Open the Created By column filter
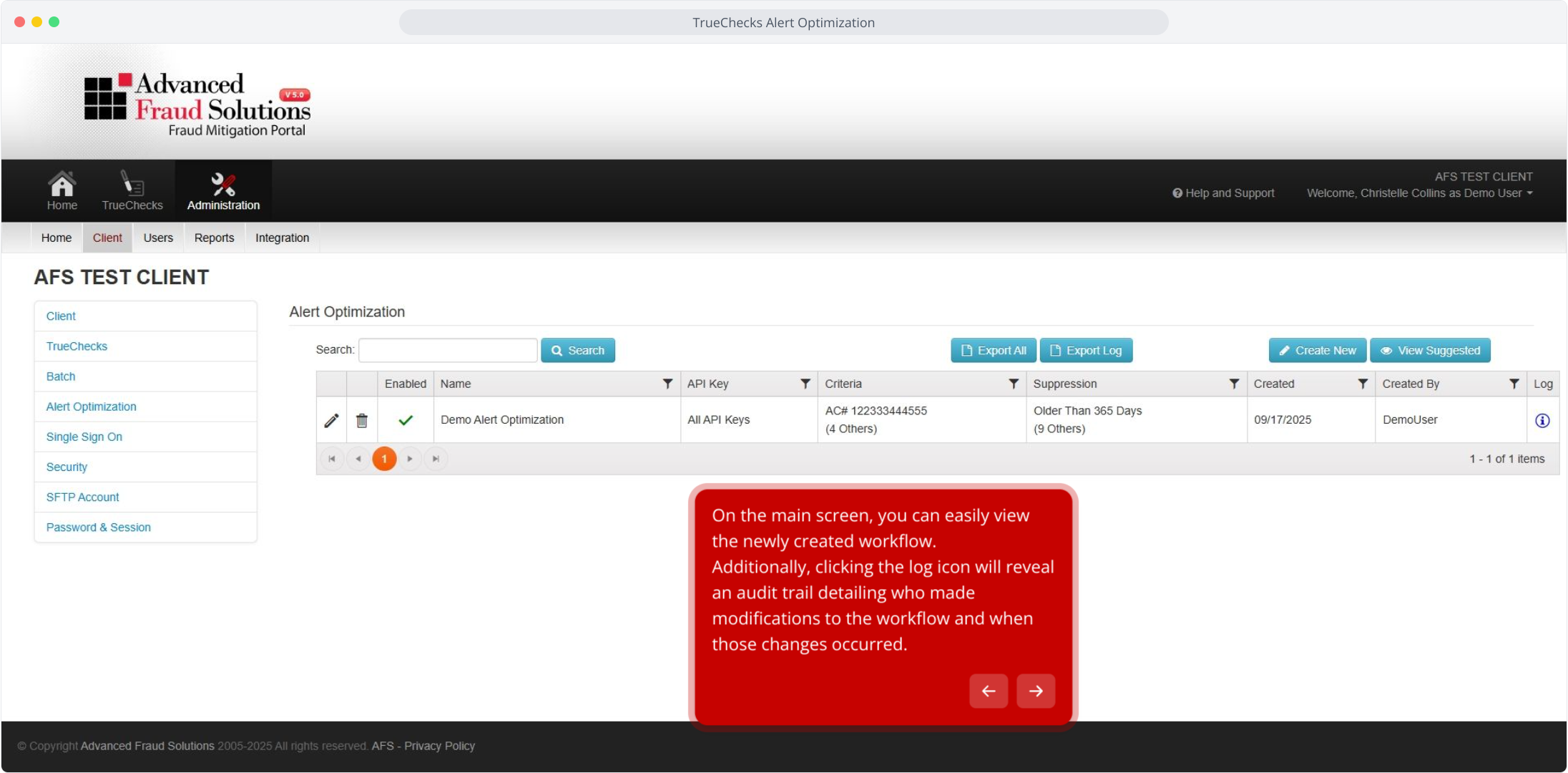This screenshot has height=773, width=1568. point(1514,384)
